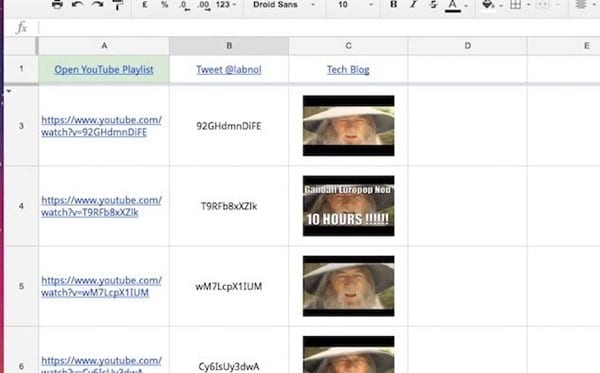
Task: Open the Droid Sans font dropdown
Action: point(284,5)
